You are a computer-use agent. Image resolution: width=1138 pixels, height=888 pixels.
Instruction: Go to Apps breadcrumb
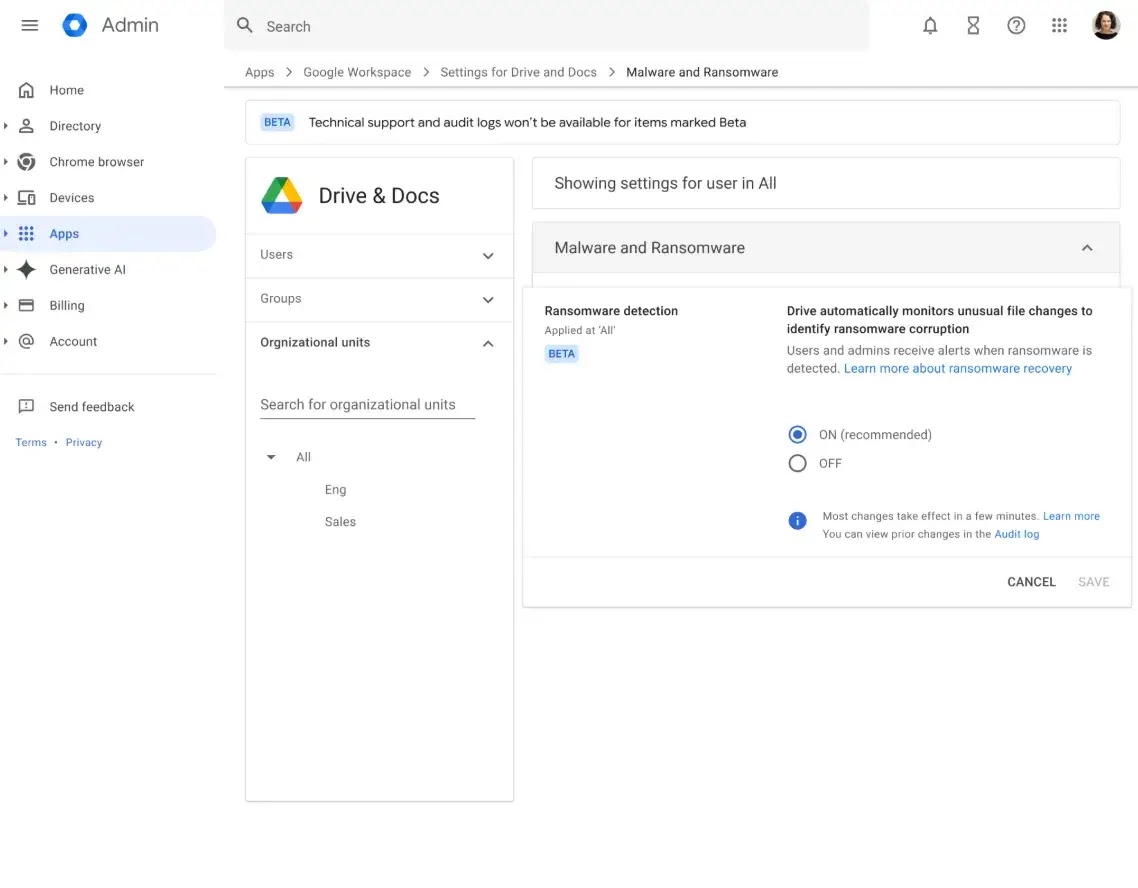point(259,72)
